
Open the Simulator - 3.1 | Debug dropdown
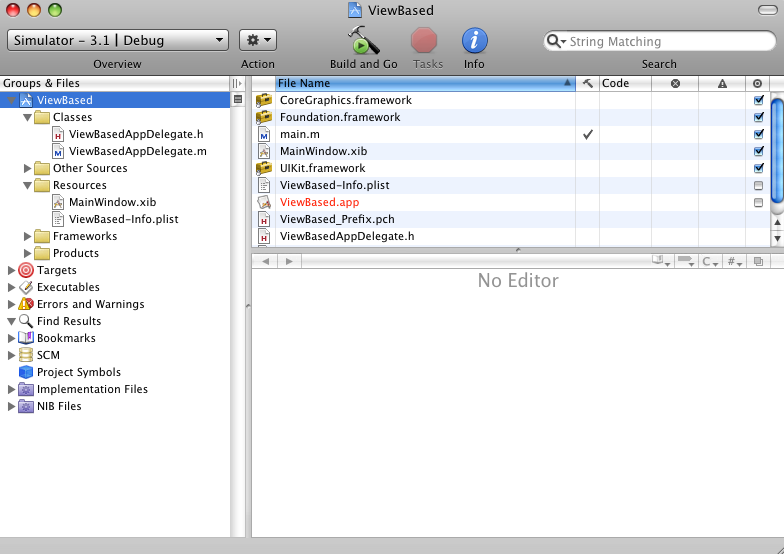[x=118, y=40]
